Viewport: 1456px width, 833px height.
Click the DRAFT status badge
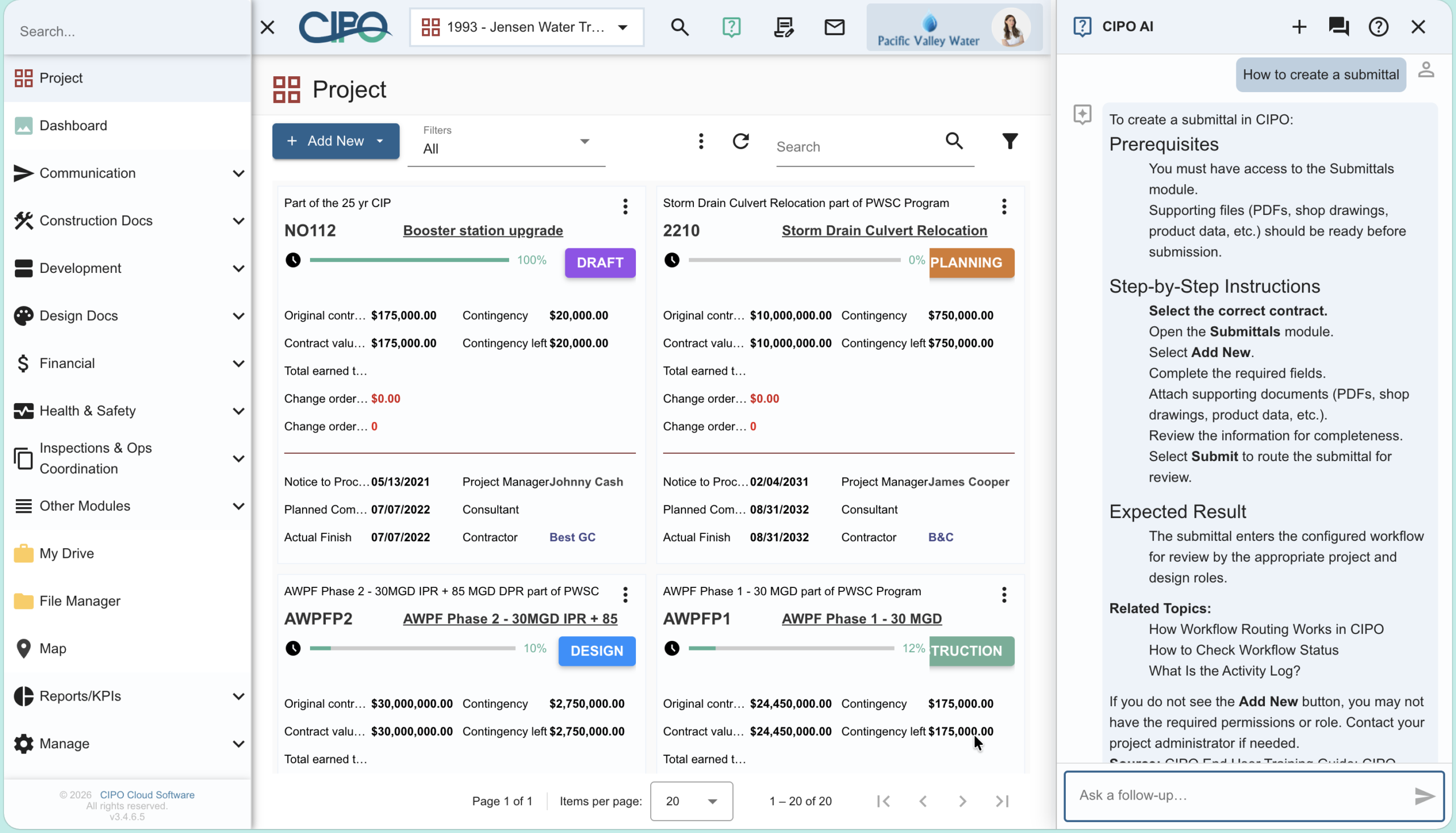point(600,263)
